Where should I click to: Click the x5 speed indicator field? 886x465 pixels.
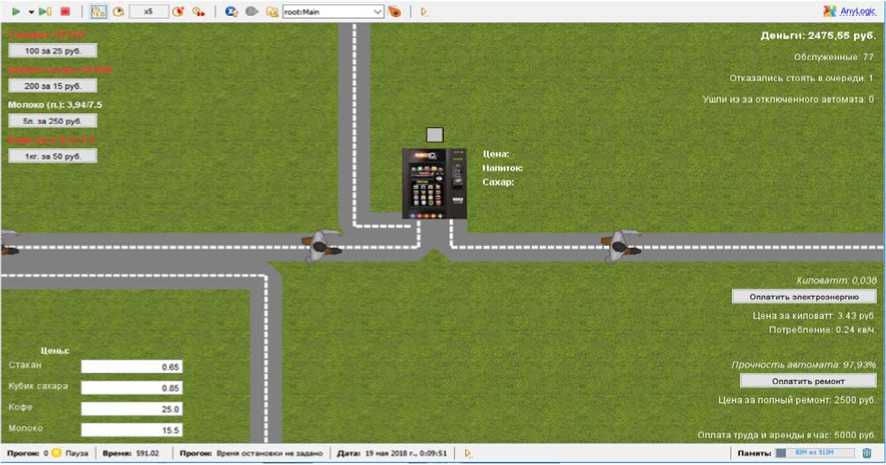click(x=149, y=11)
